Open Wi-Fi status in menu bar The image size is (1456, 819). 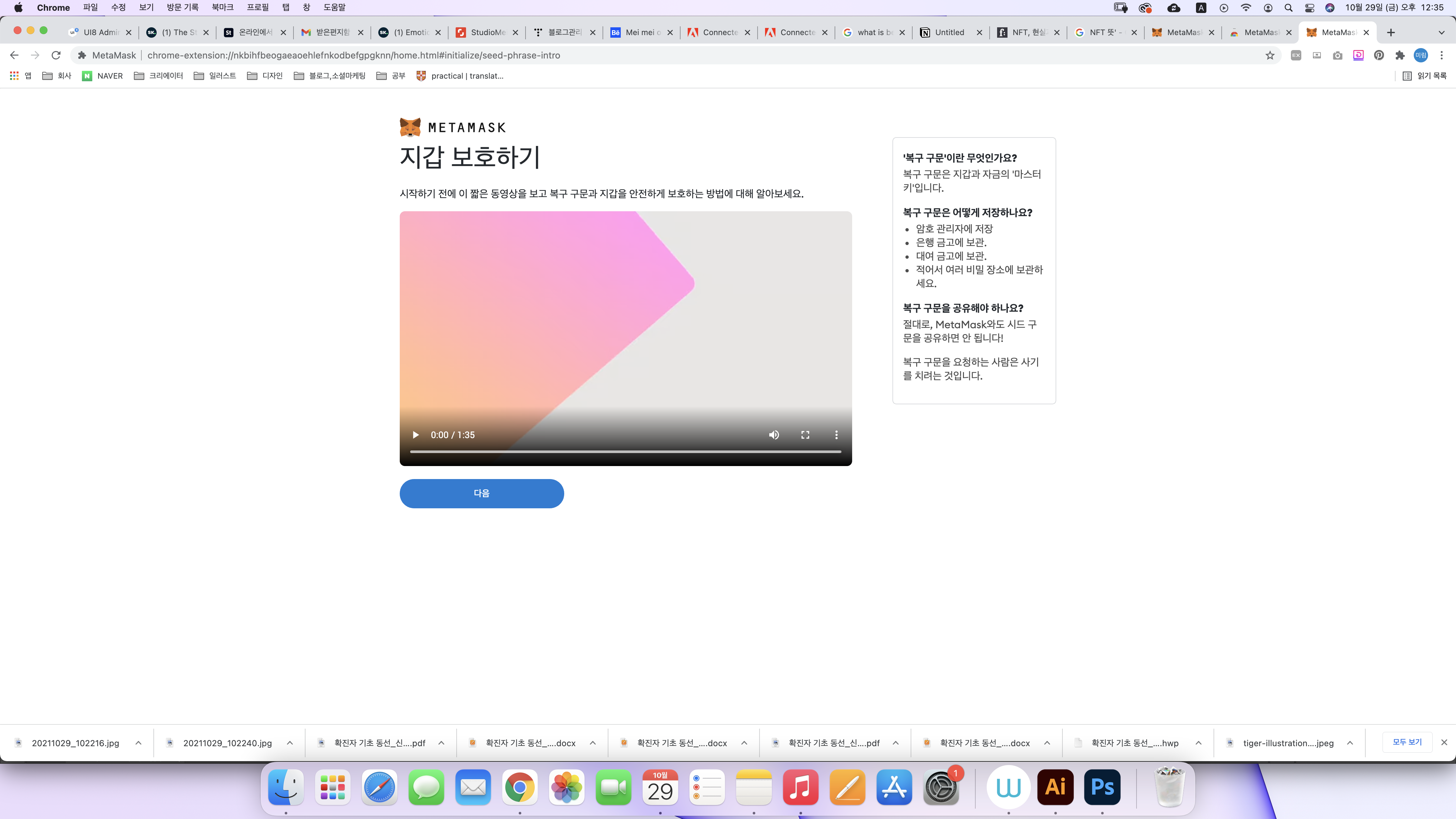[x=1246, y=7]
